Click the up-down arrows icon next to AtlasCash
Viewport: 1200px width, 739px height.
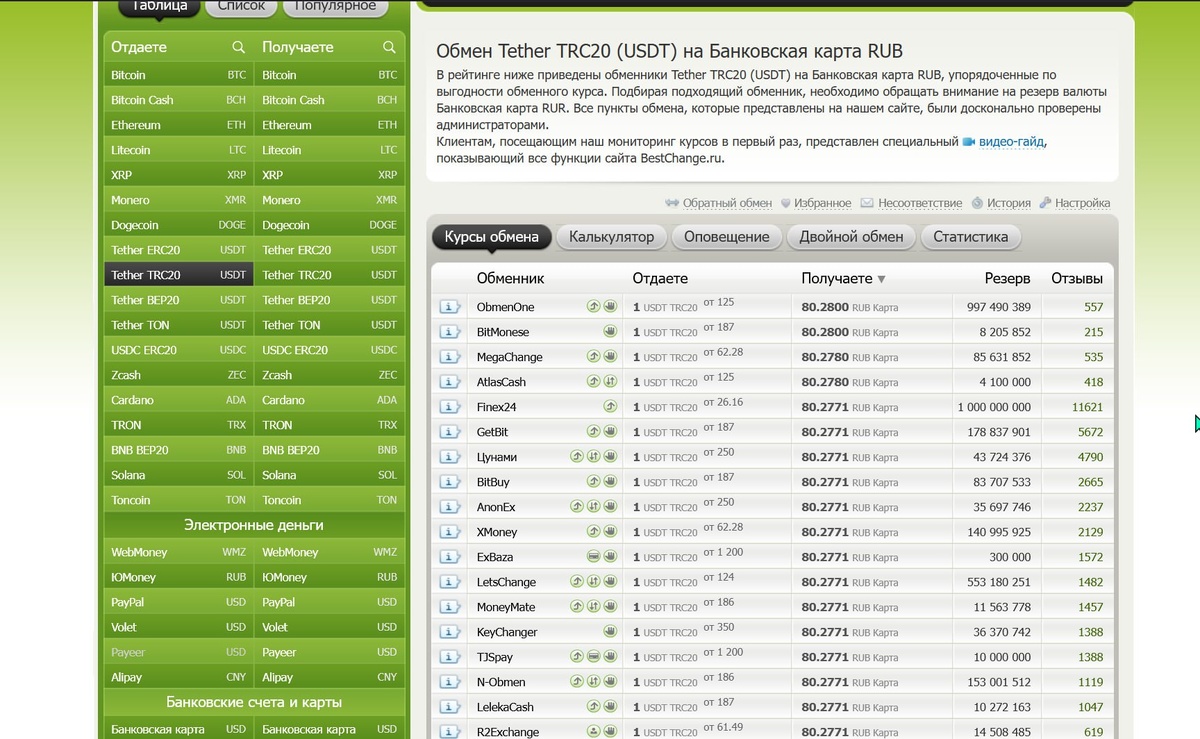pos(610,382)
